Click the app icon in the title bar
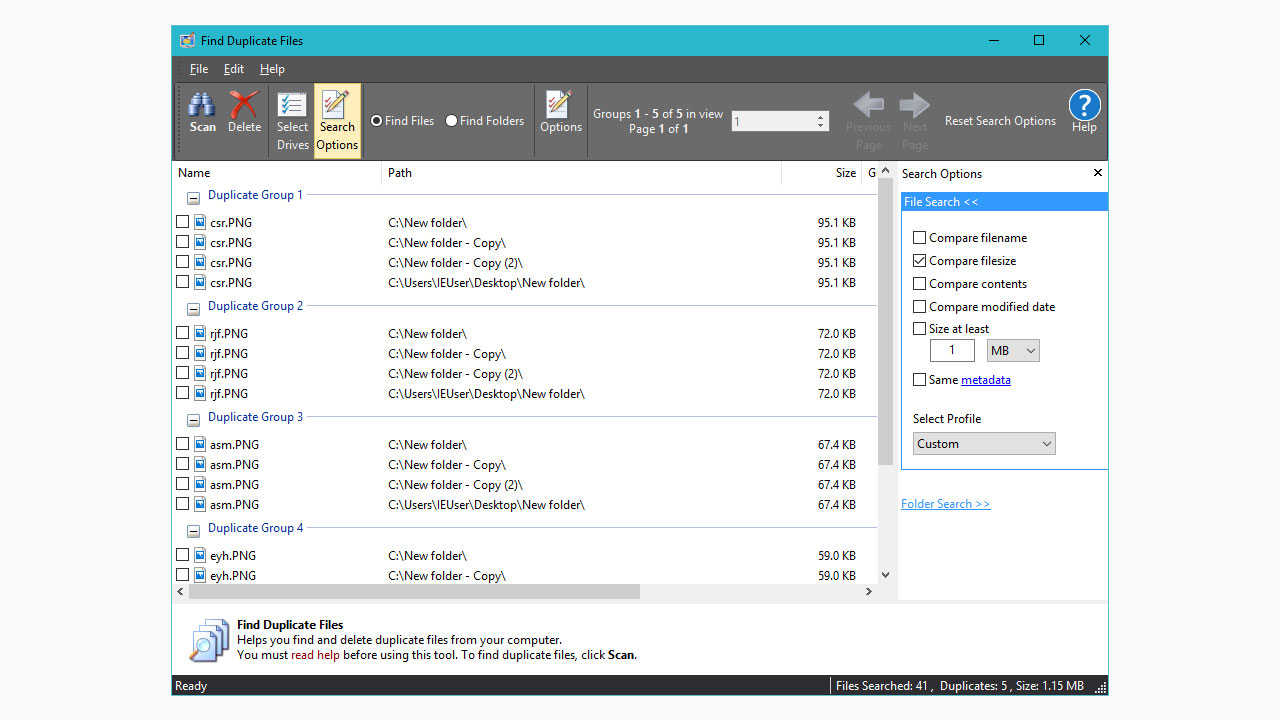 187,41
